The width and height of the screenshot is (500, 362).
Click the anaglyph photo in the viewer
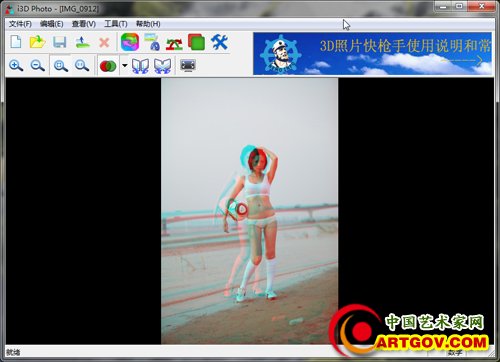pos(250,211)
